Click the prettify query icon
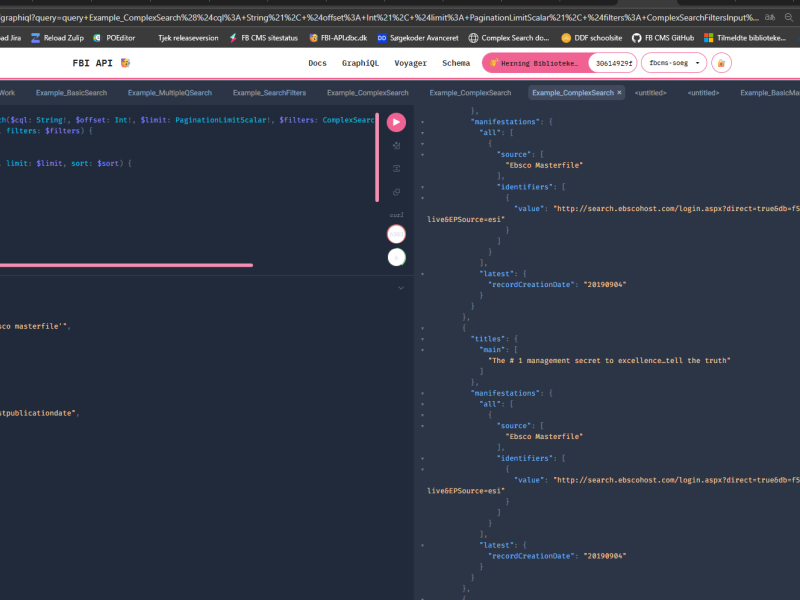Screen dimensions: 800x600 (396, 146)
